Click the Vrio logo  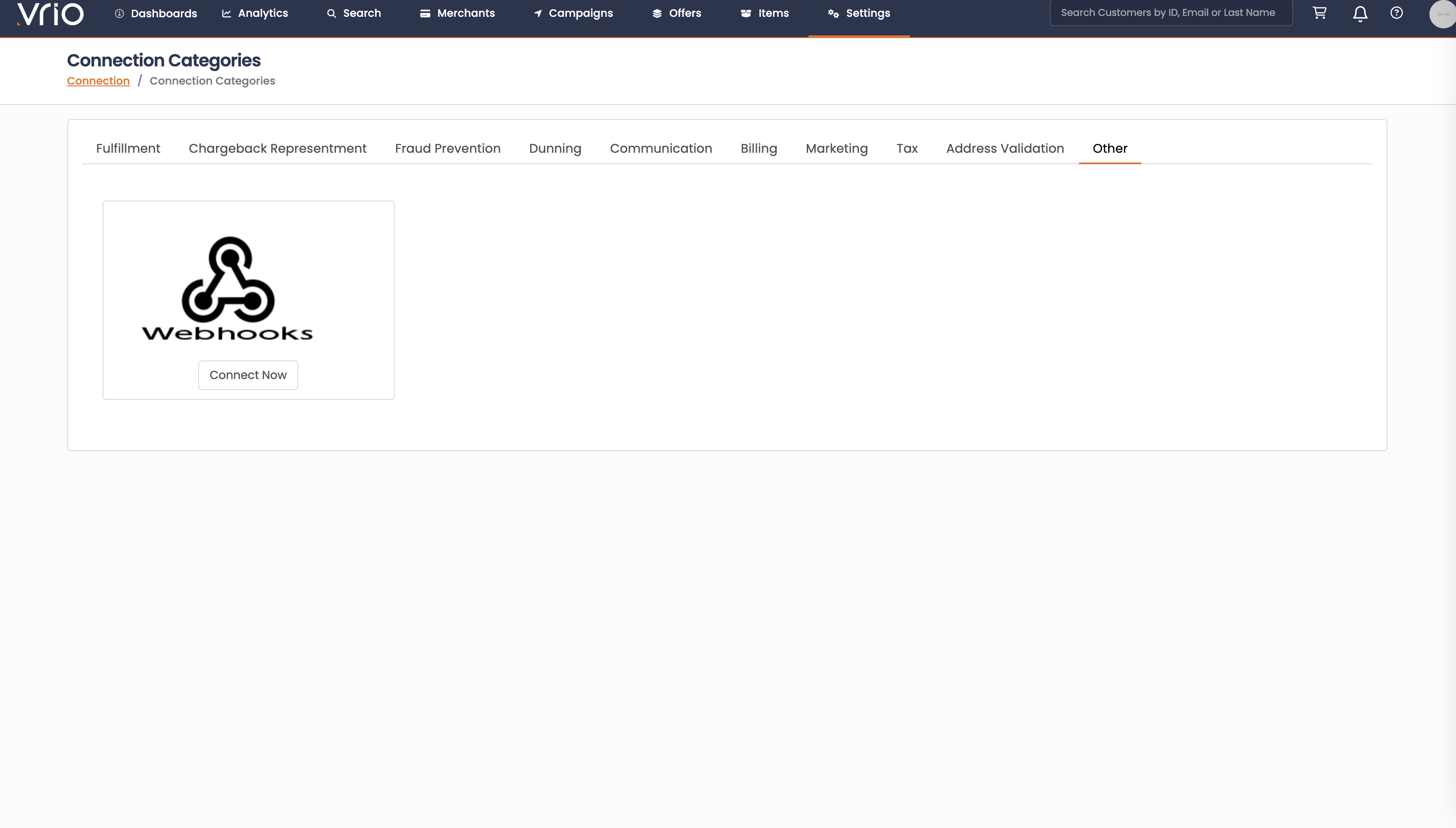50,14
